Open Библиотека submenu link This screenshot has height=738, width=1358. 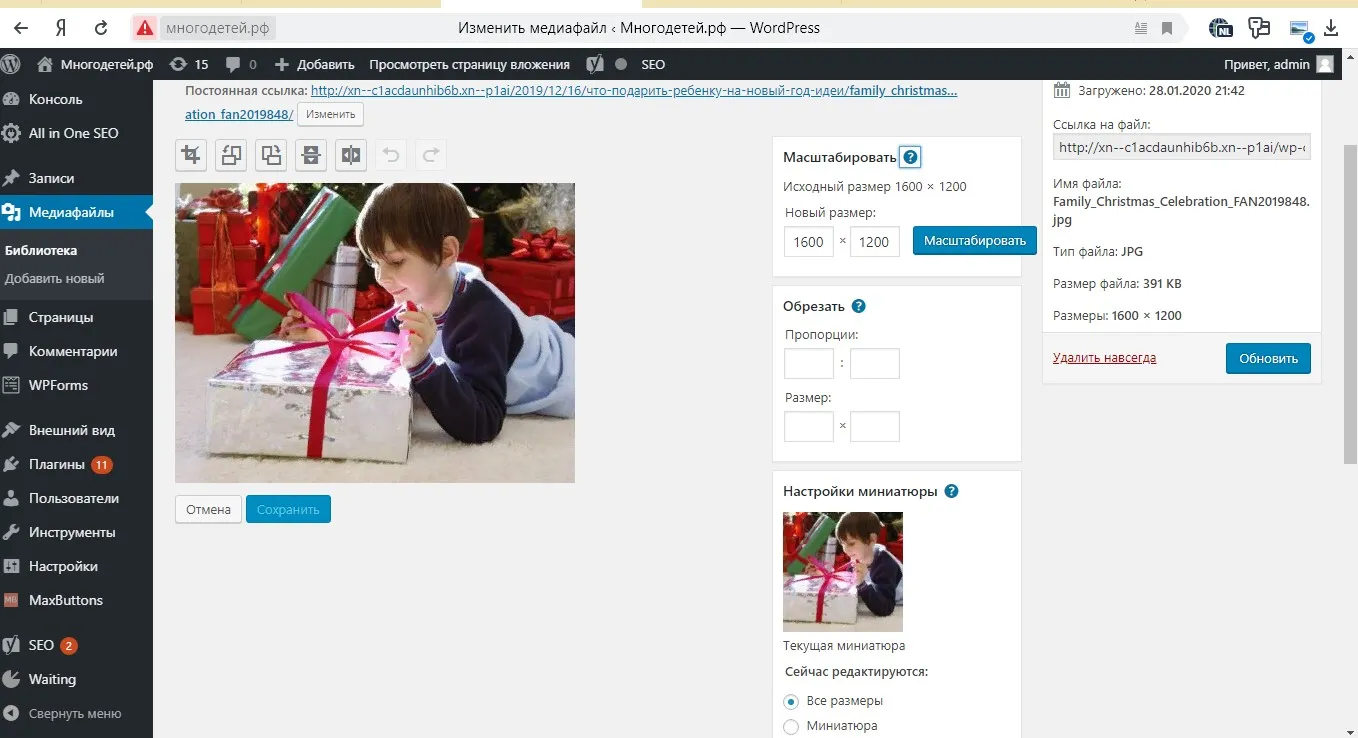41,250
